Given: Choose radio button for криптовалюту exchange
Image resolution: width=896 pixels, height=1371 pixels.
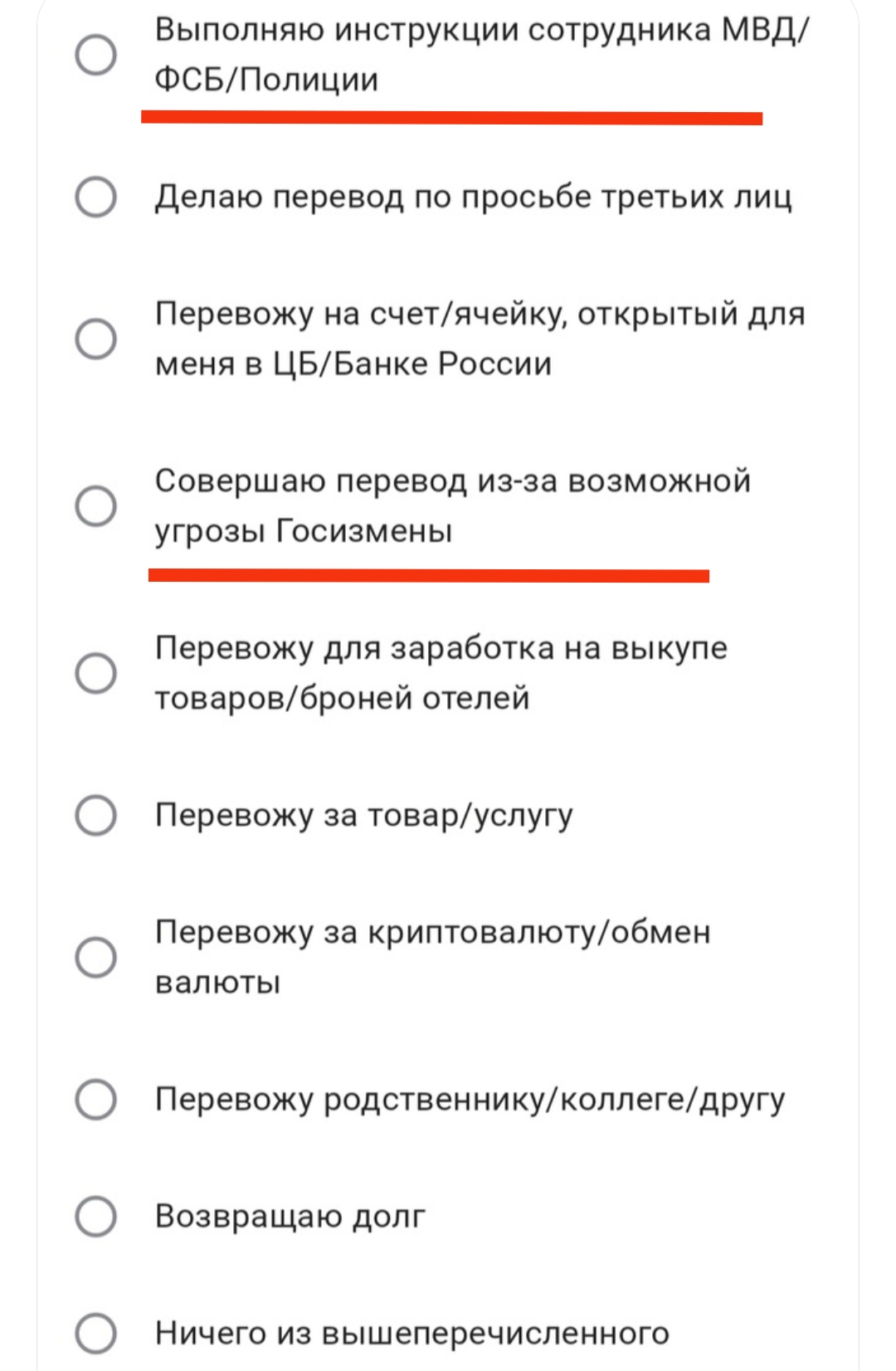Looking at the screenshot, I should pyautogui.click(x=96, y=957).
